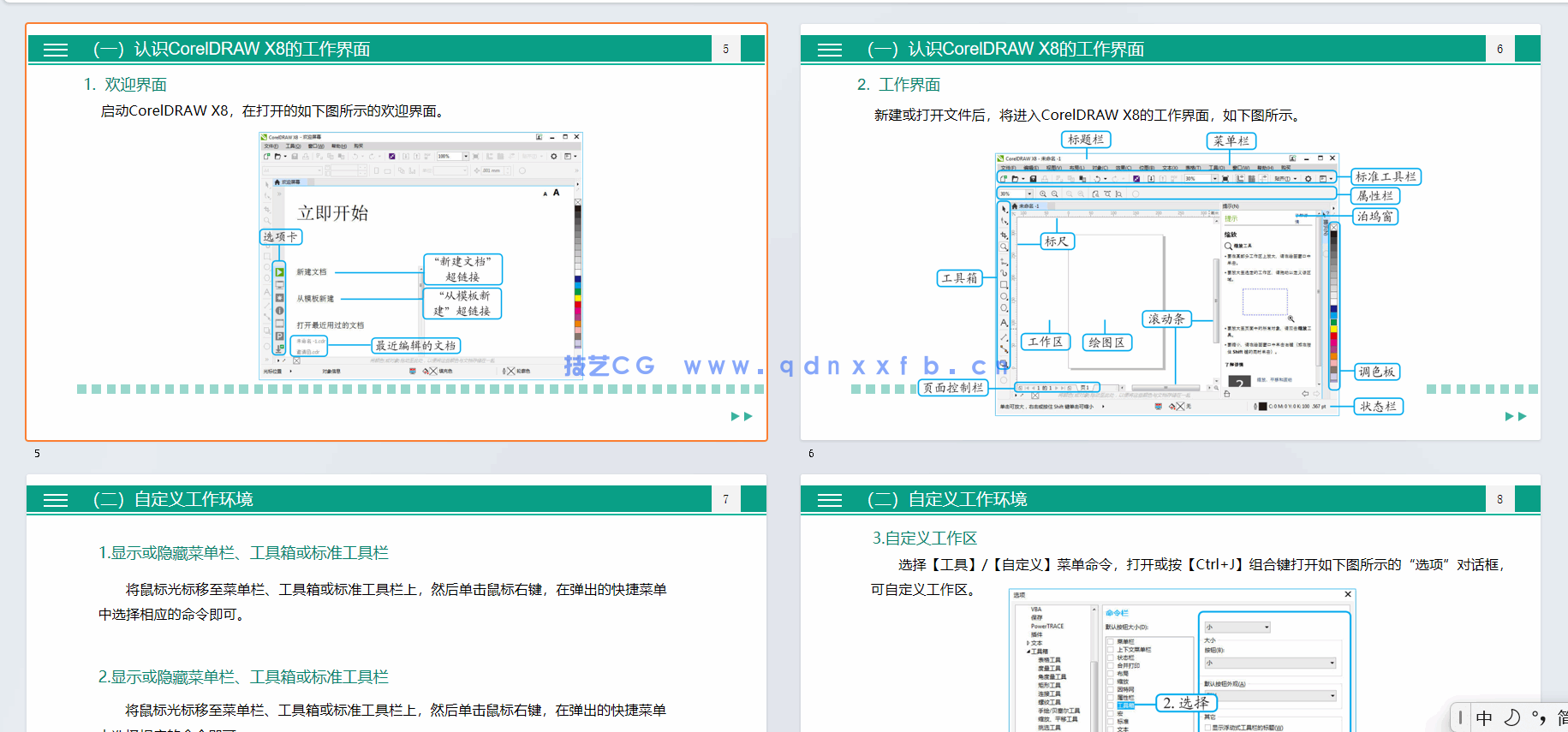This screenshot has width=1568, height=732.
Task: Click heading '2.显示或隐藏菜单栏、工具箱或标准工具栏'
Action: coord(243,677)
